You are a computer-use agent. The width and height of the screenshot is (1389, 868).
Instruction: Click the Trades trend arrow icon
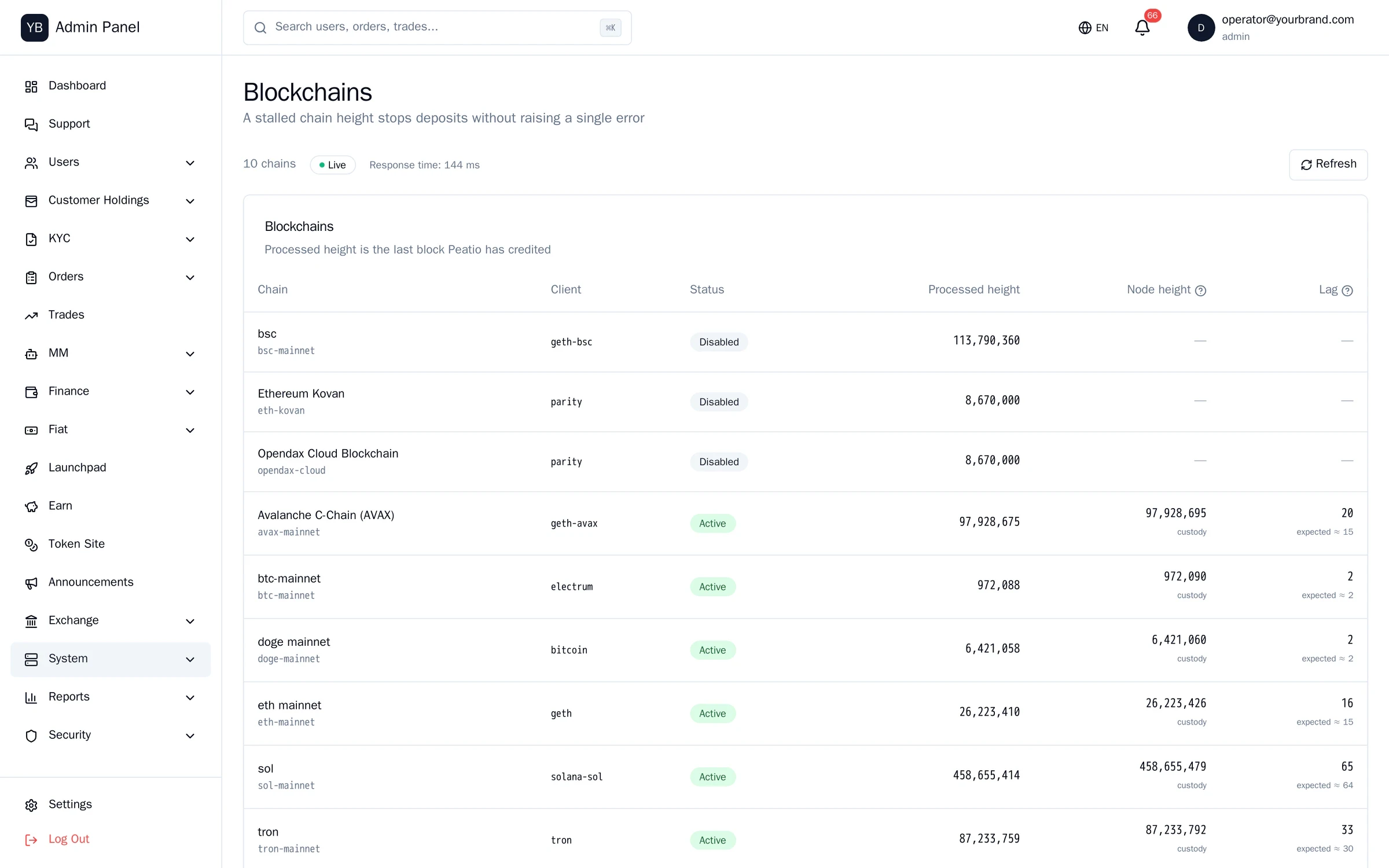(31, 315)
